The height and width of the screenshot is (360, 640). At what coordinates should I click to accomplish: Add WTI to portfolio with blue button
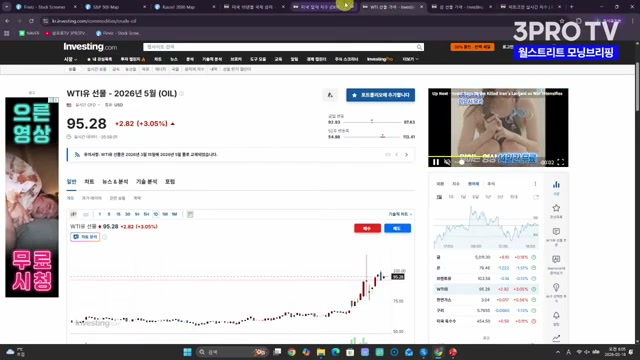(x=380, y=95)
